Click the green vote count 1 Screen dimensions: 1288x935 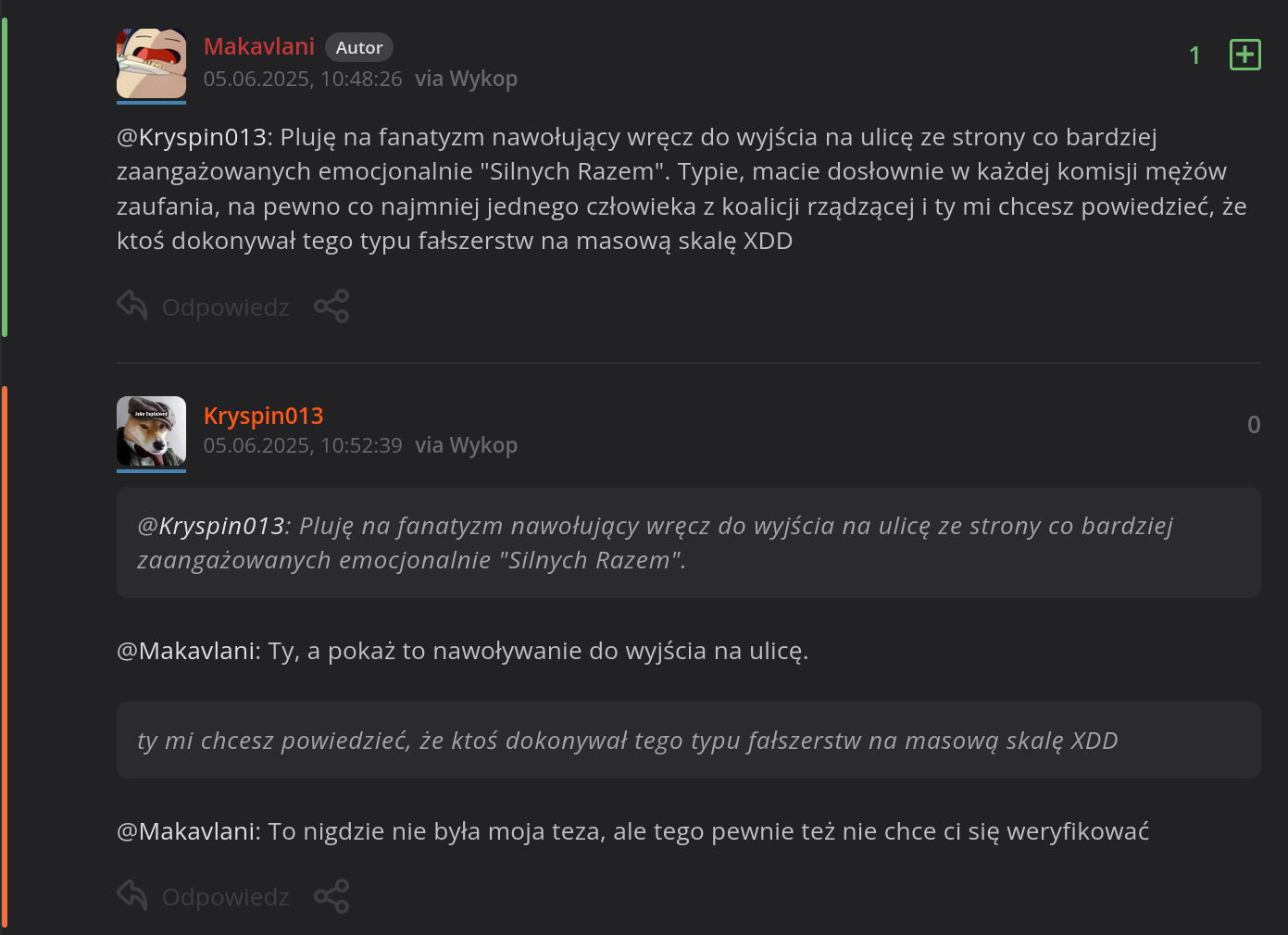coord(1194,56)
